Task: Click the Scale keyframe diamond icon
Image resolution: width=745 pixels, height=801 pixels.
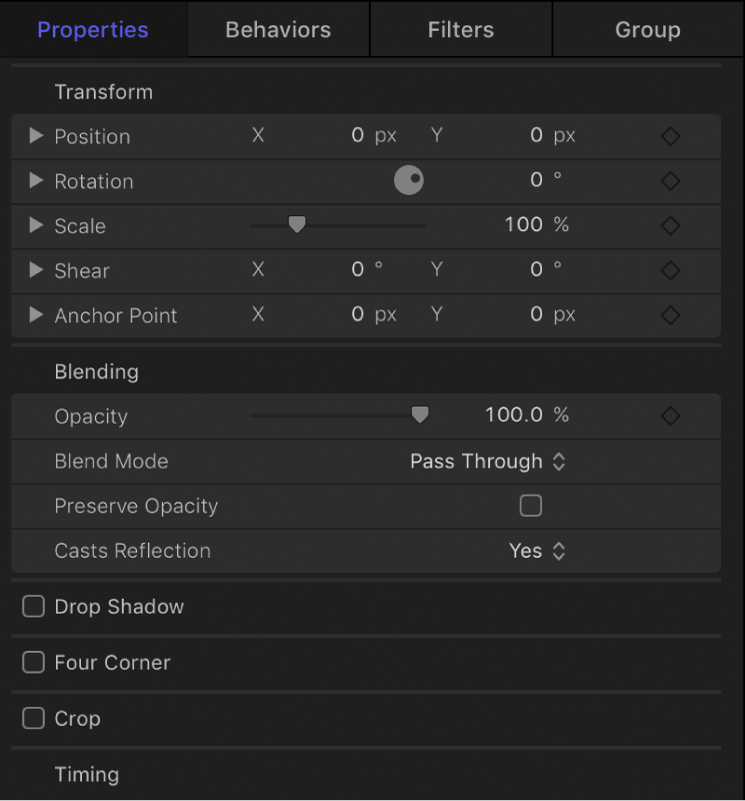Action: tap(670, 226)
